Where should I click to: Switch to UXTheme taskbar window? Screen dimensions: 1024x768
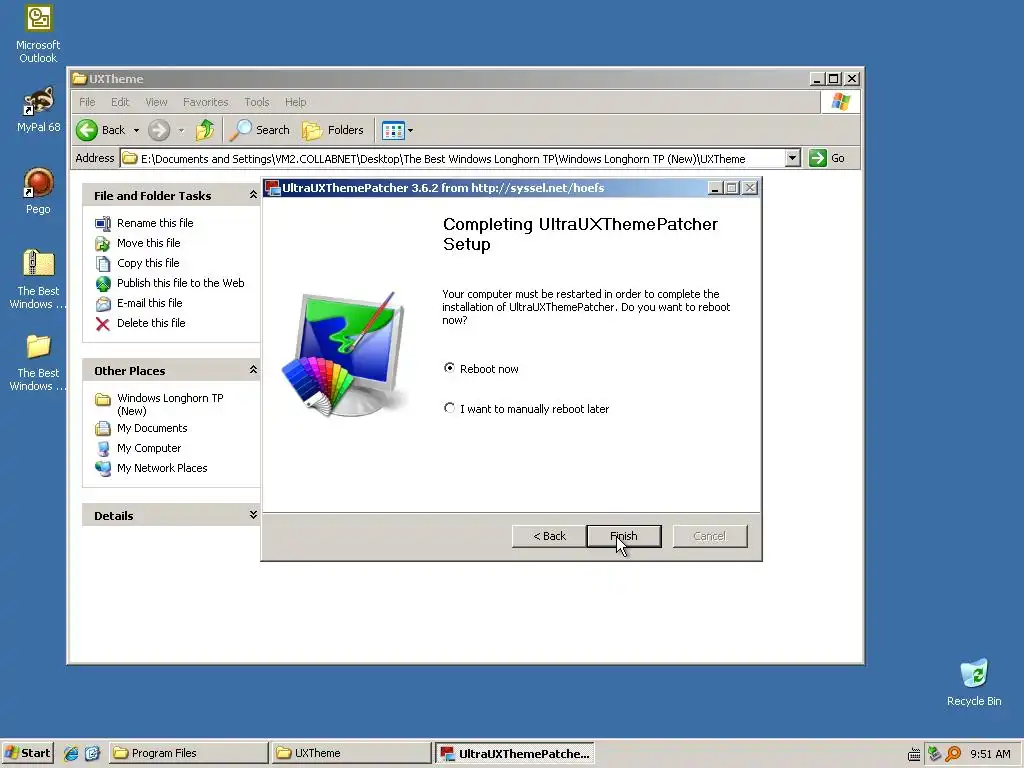click(x=351, y=753)
